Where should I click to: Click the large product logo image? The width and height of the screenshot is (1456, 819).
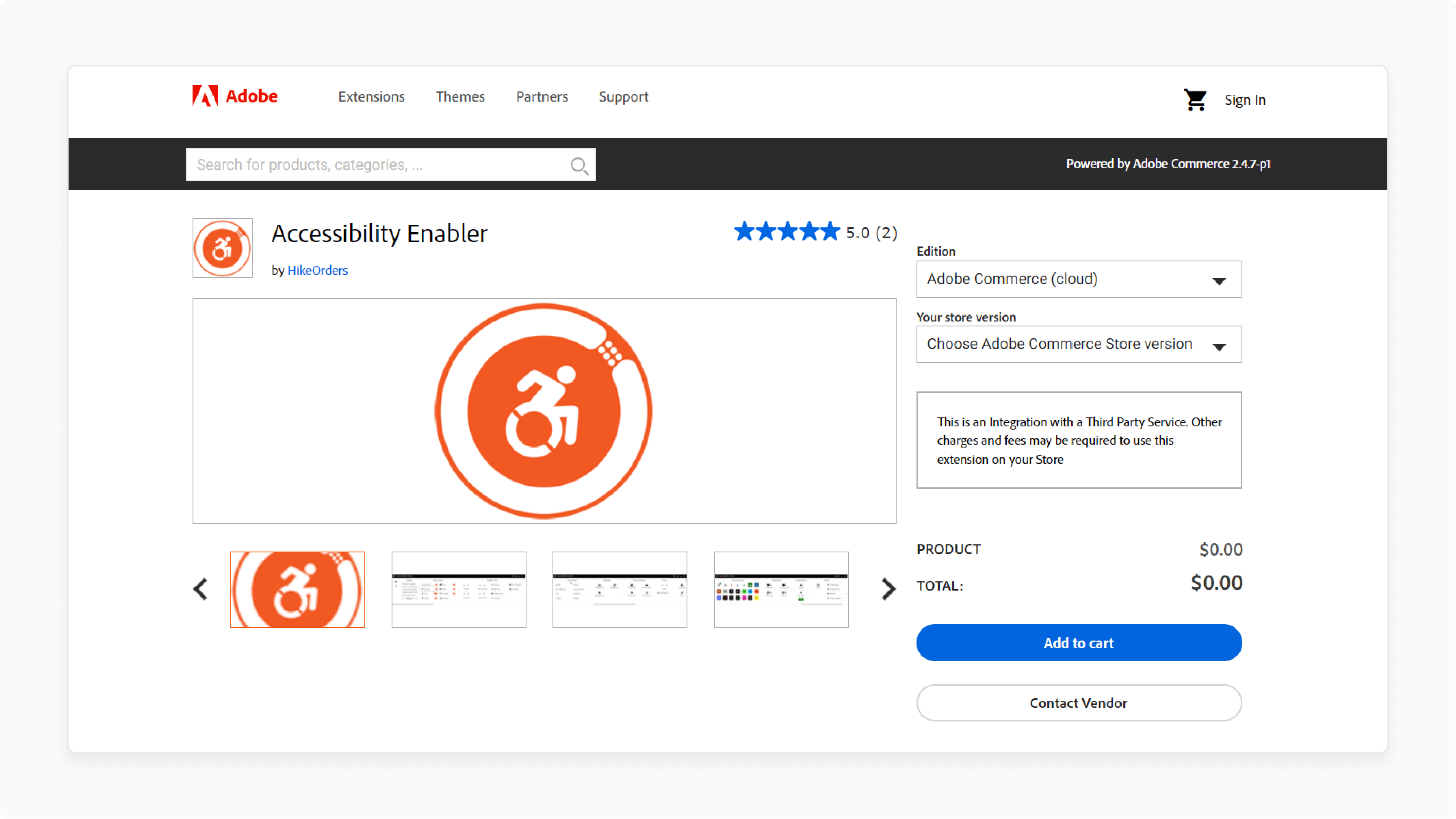[544, 411]
